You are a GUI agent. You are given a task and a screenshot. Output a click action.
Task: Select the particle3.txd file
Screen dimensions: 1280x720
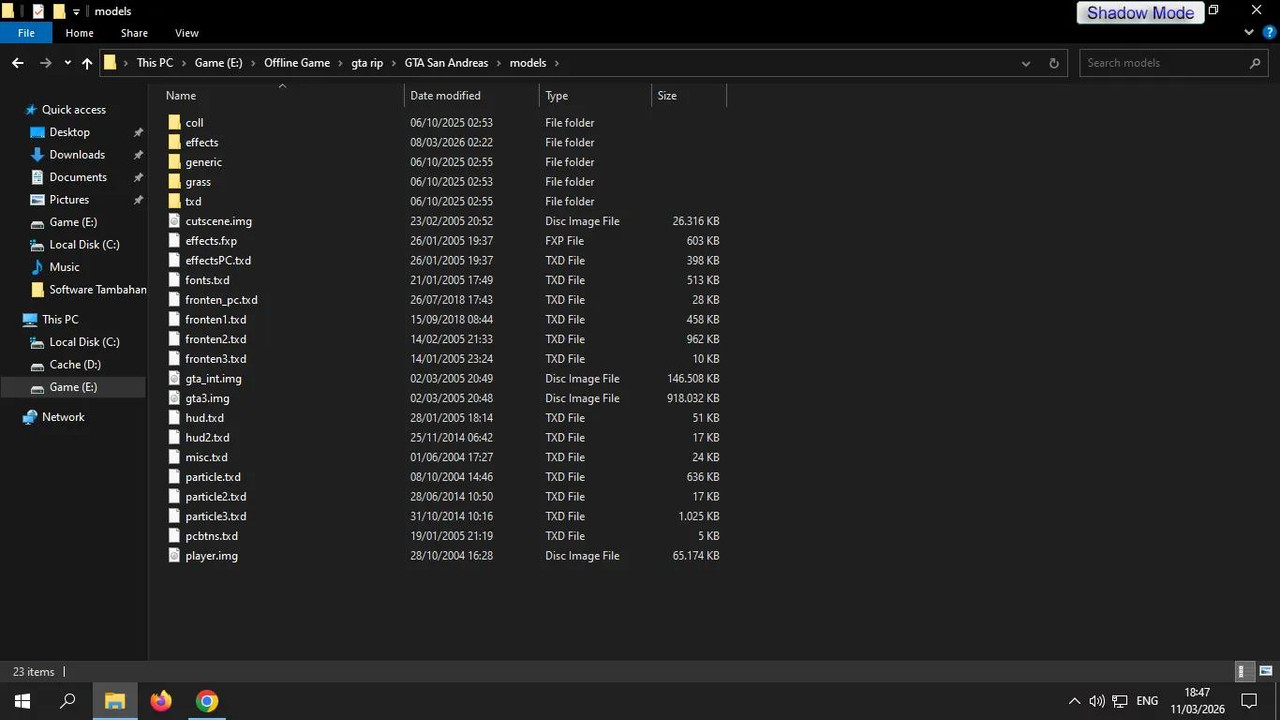(215, 517)
